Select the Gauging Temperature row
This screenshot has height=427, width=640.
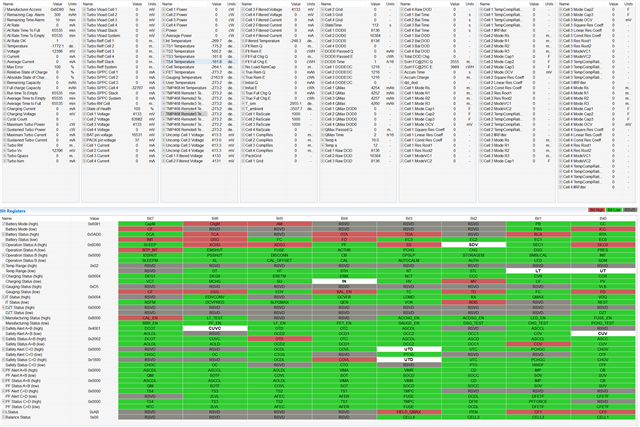coord(199,78)
